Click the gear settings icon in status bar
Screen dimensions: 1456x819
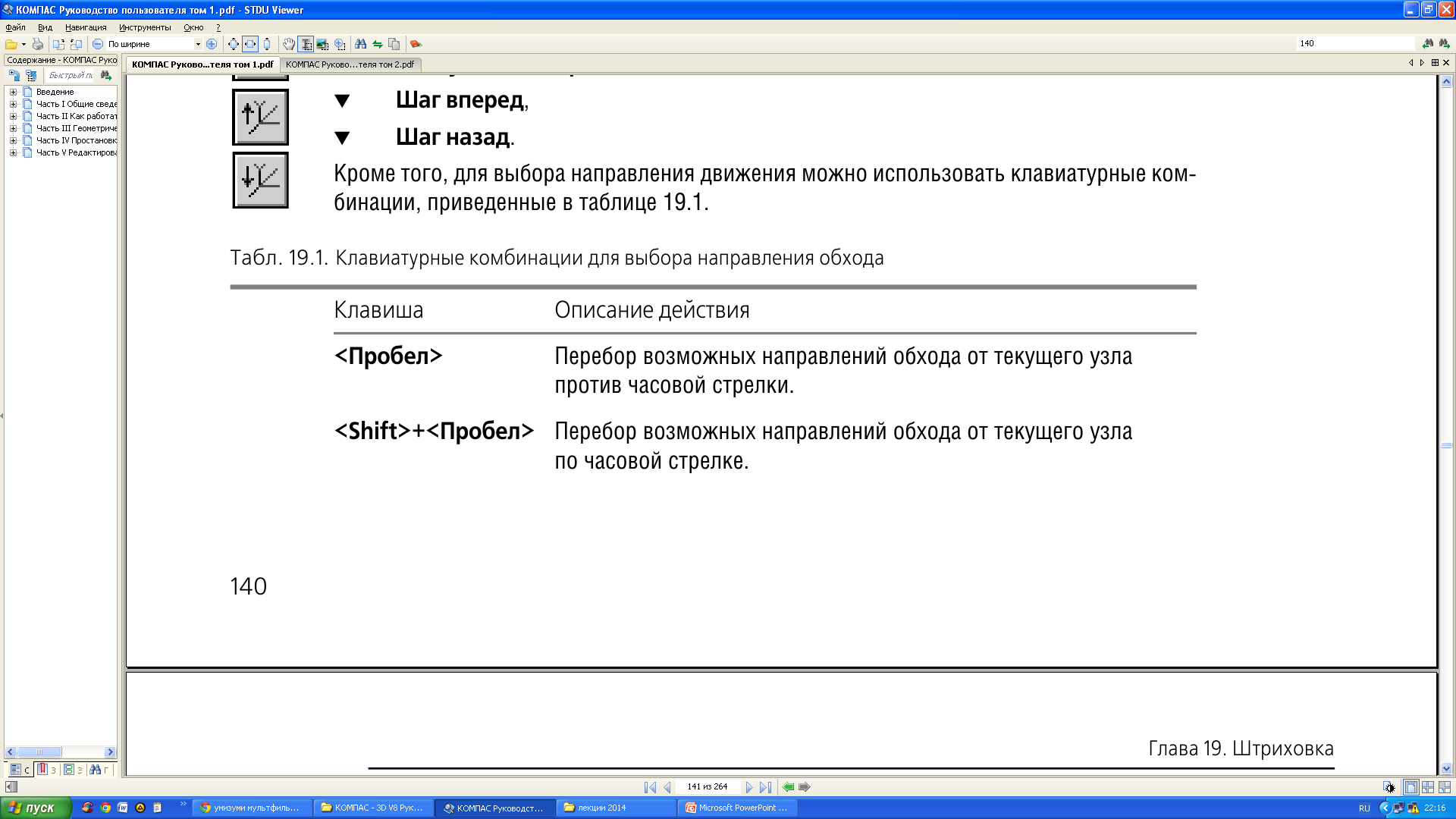(x=1389, y=787)
